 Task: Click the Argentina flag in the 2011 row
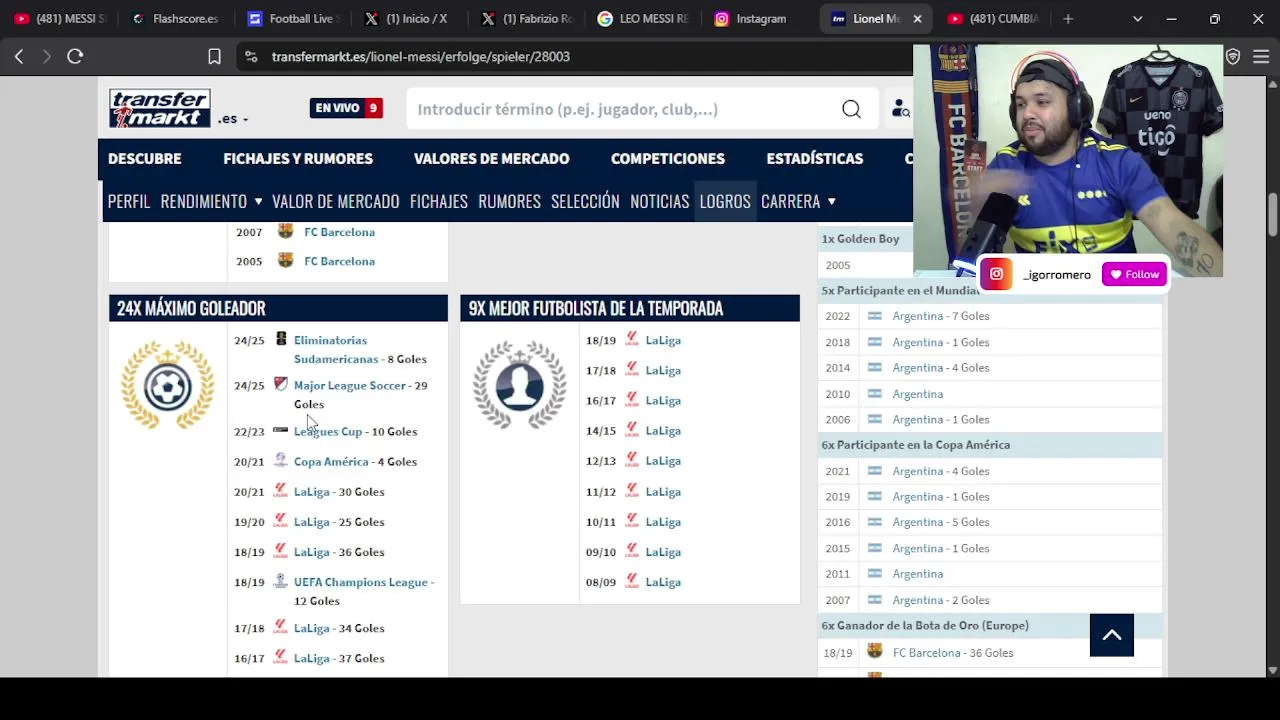tap(875, 574)
